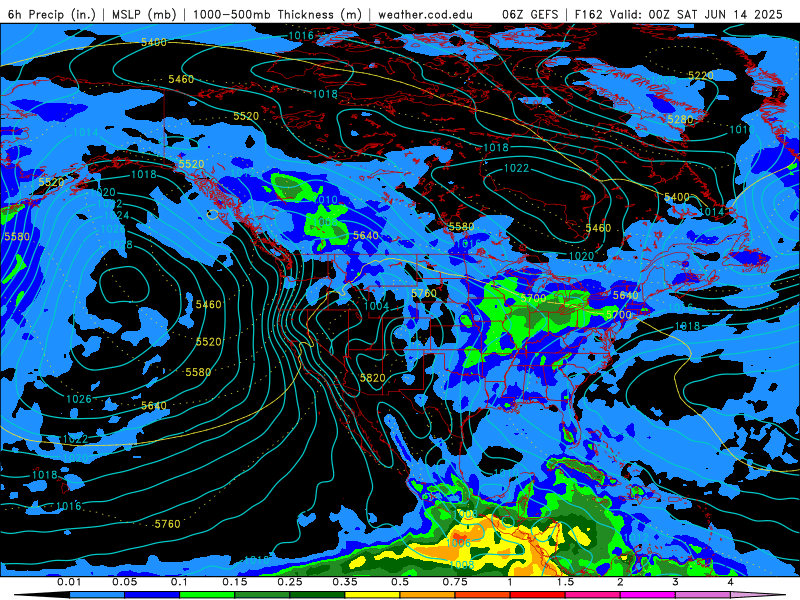Screen dimensions: 800x600
Task: Select the dark blue 0.05 precip swatch
Action: pos(152,595)
